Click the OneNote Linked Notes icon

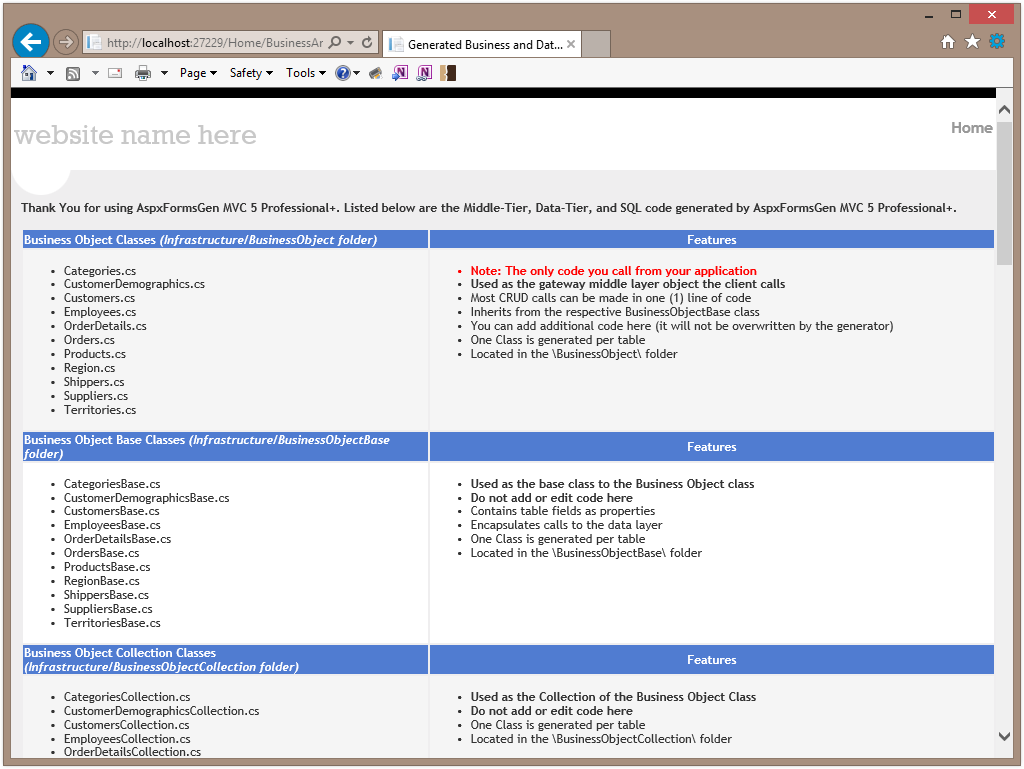point(424,73)
